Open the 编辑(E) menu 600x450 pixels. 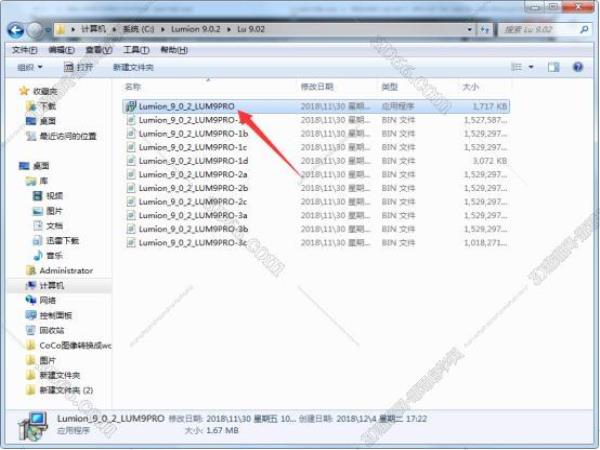point(61,50)
